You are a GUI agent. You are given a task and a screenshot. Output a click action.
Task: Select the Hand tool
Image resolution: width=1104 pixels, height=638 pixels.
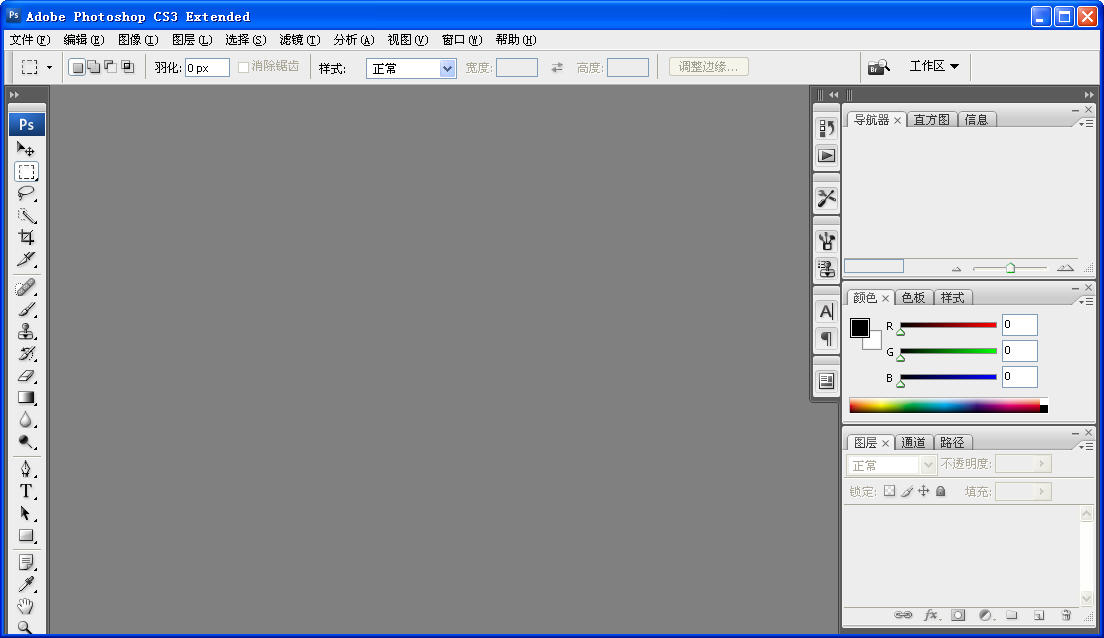point(26,606)
